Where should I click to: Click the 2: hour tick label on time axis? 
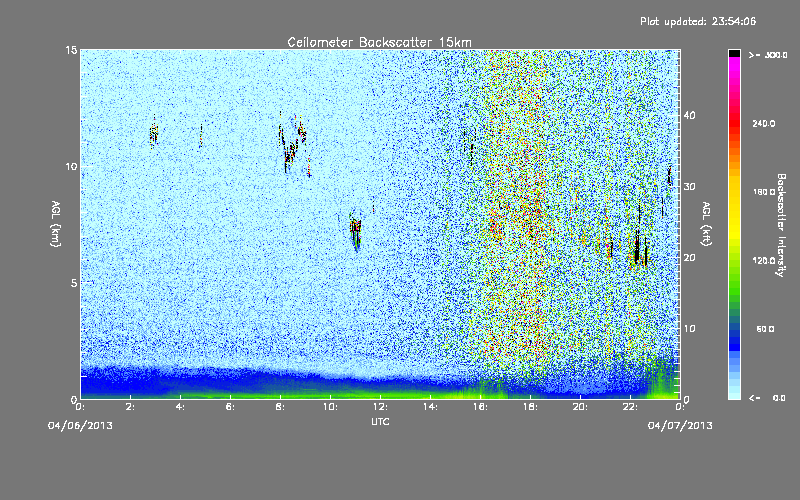pyautogui.click(x=130, y=407)
